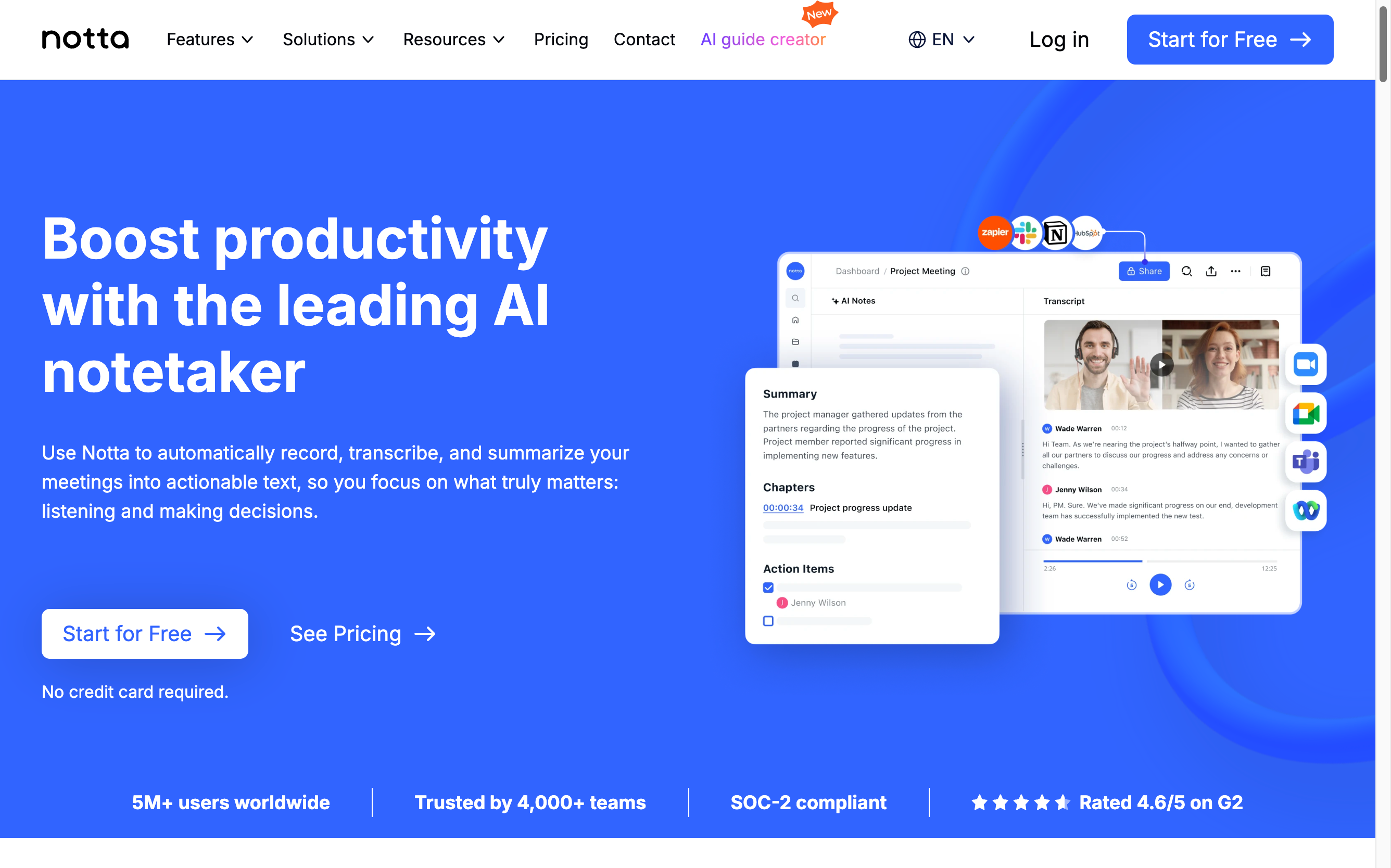Click the Google Meet icon
The image size is (1391, 868).
[x=1308, y=413]
